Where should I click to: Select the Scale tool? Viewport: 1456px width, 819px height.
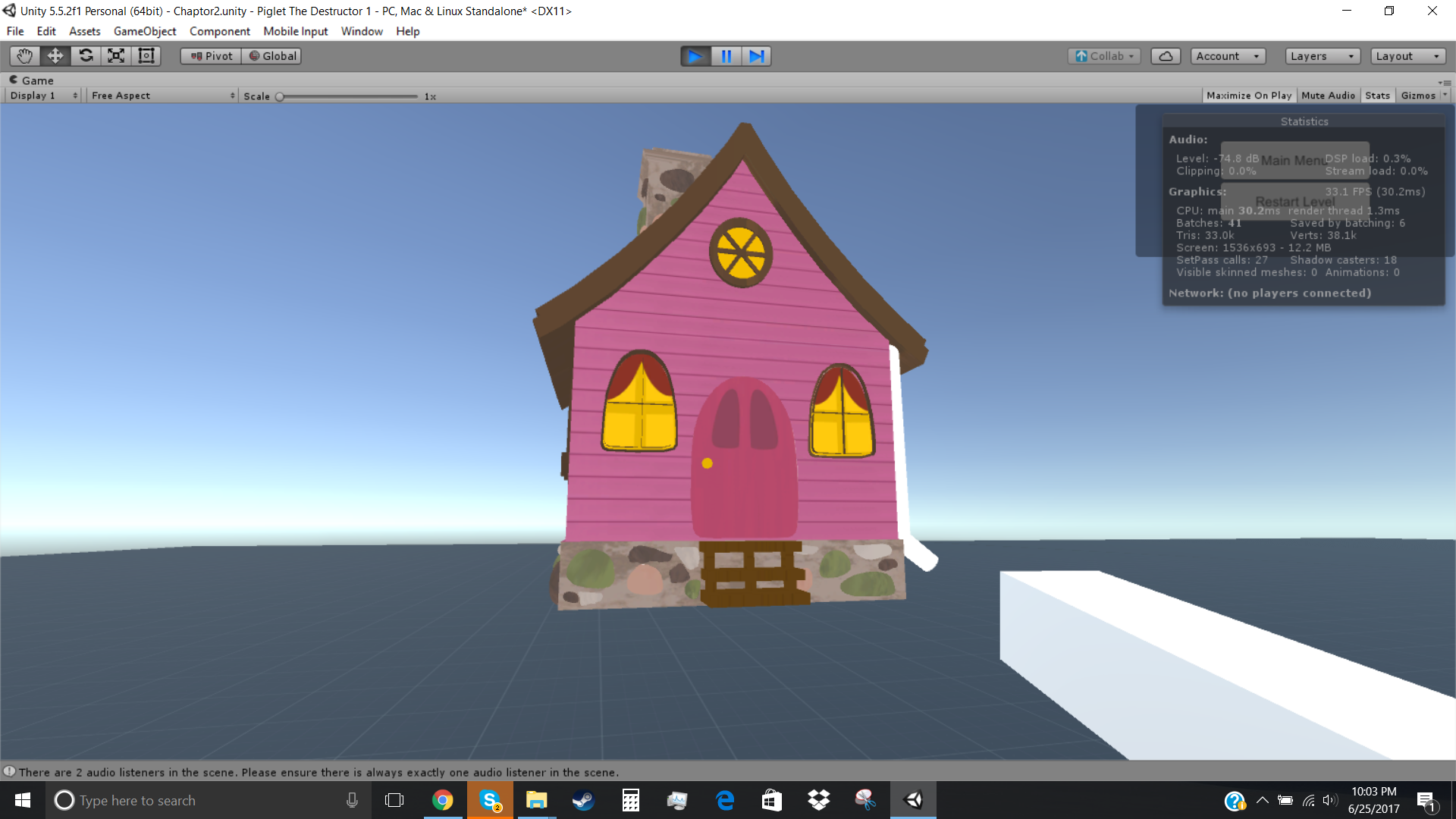point(116,56)
